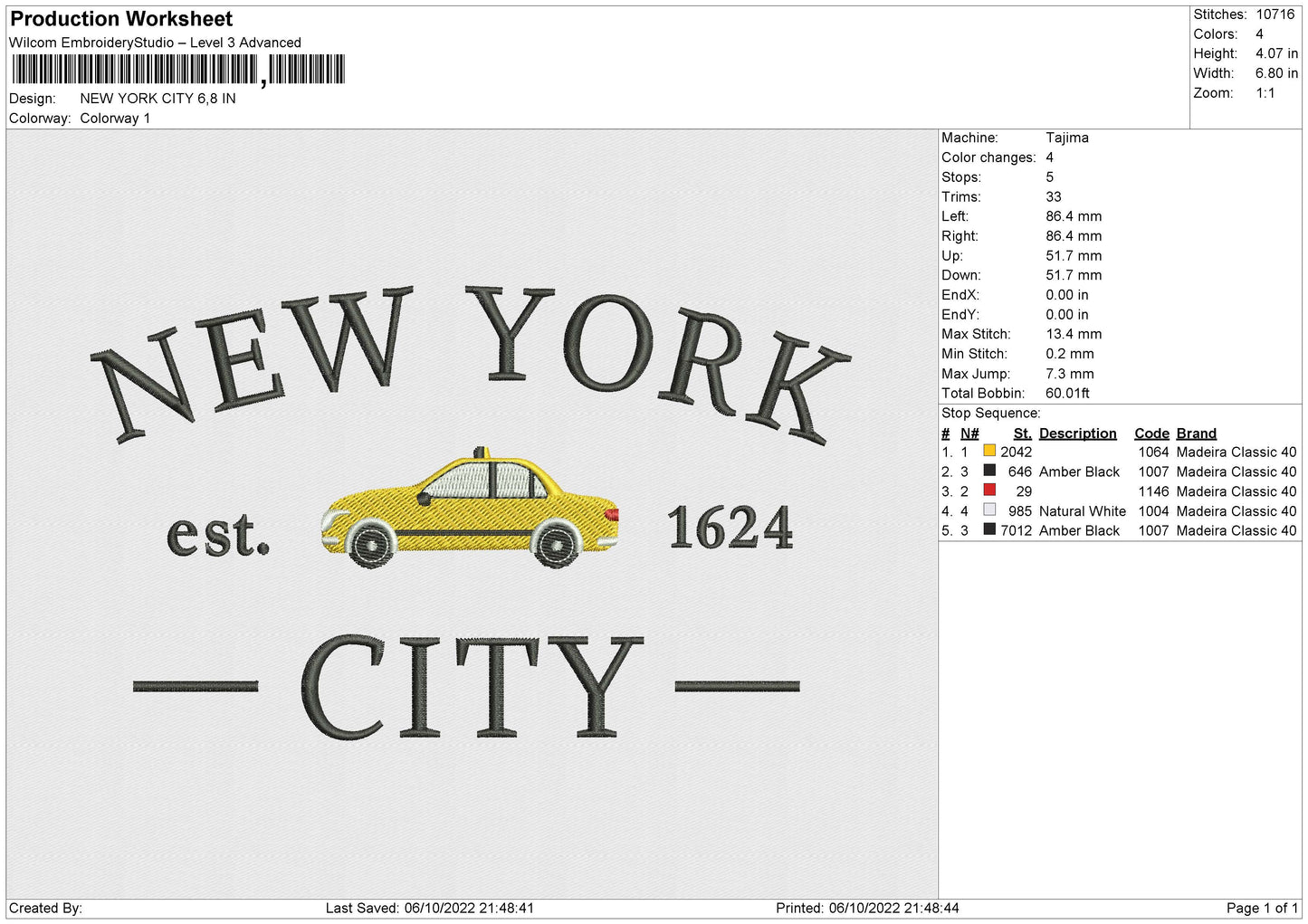Click the 'Brand' column header

[1196, 433]
